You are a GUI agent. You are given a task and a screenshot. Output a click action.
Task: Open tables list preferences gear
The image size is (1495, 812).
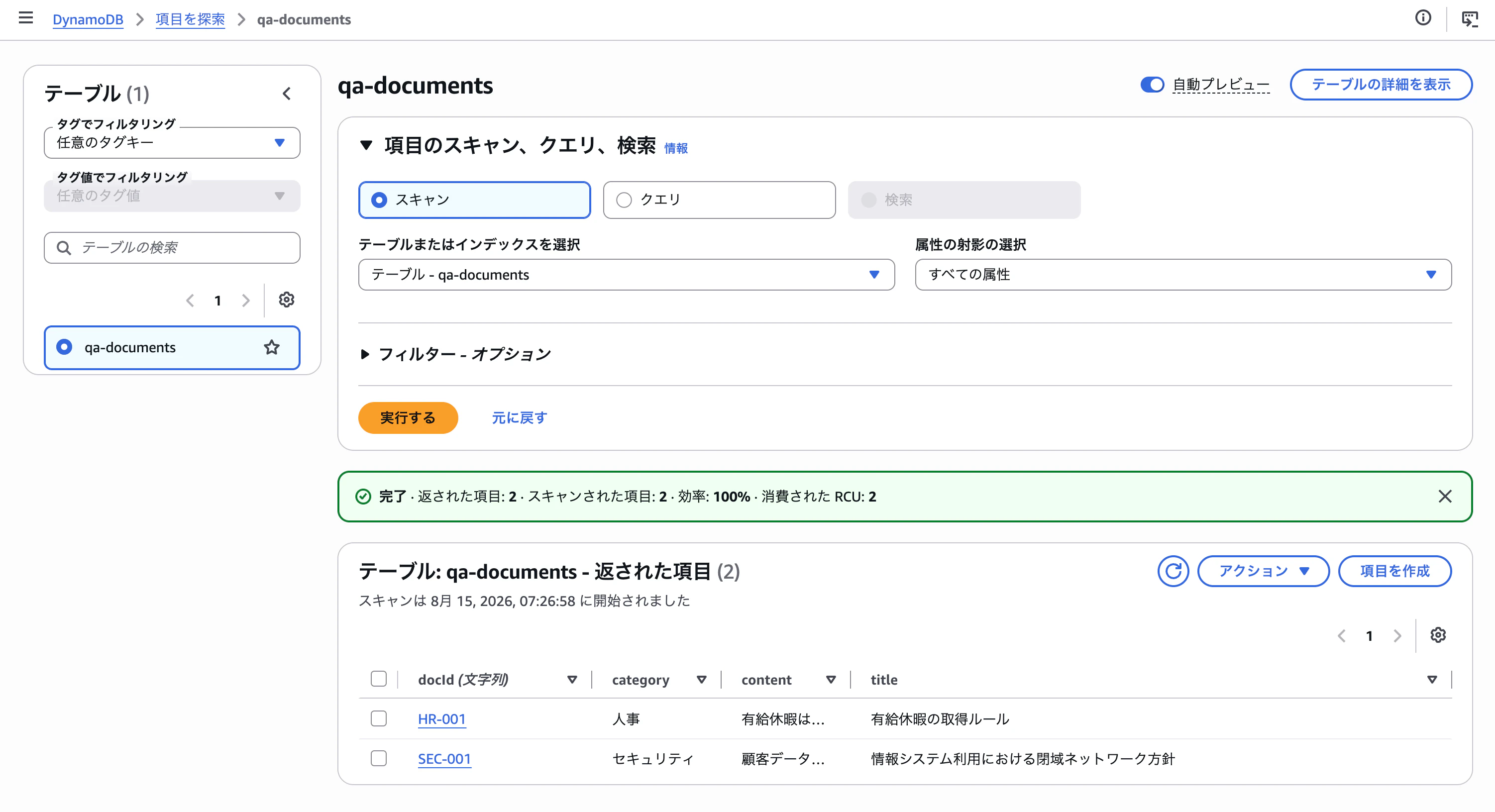tap(286, 300)
